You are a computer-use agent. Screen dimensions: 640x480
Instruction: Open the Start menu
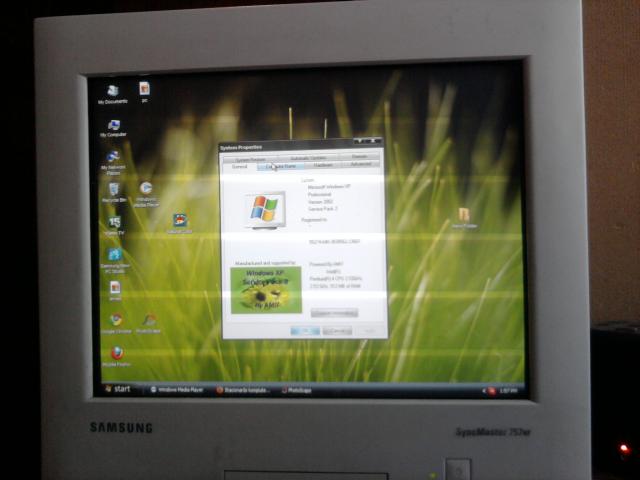point(117,388)
